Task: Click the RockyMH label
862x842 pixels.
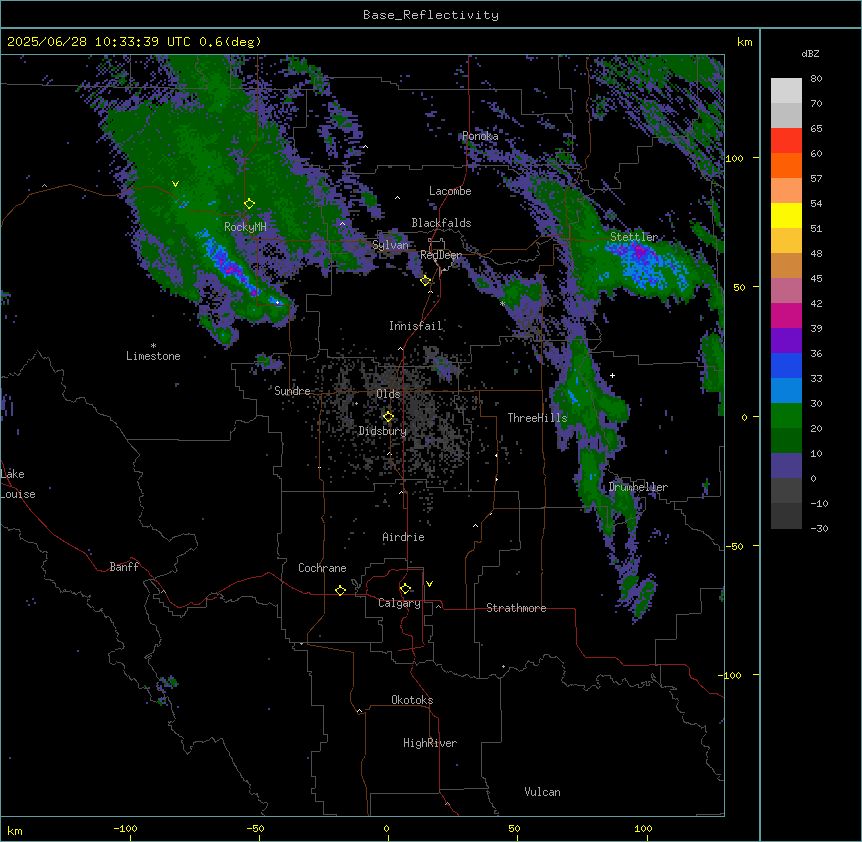Action: coord(245,227)
